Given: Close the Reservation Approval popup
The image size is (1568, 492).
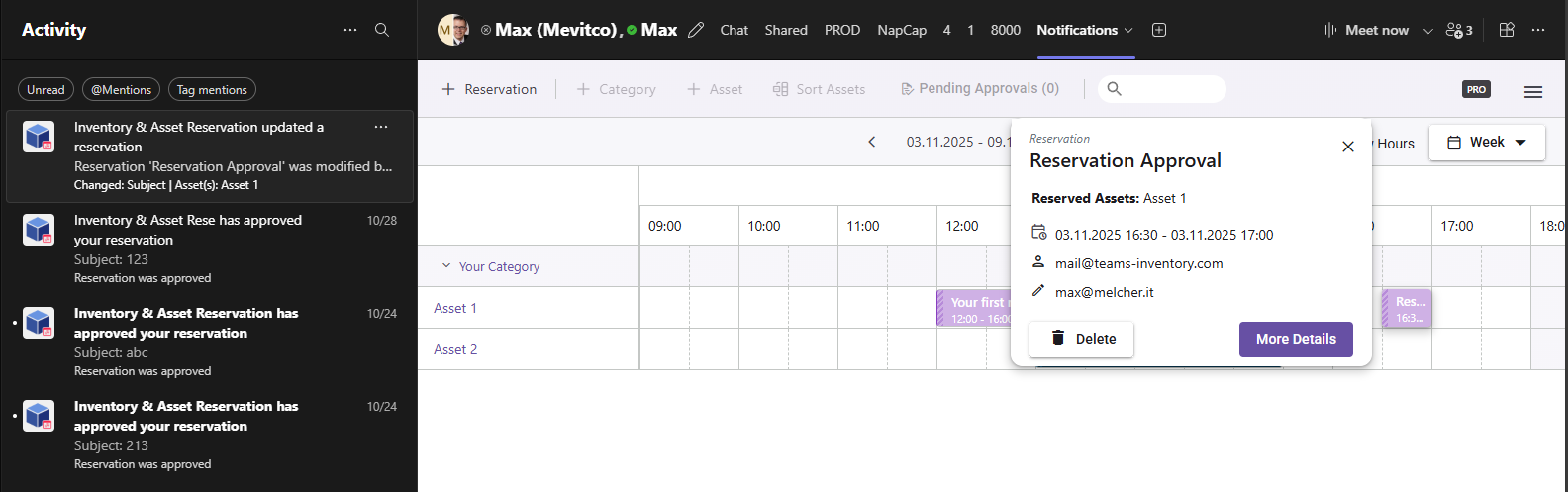Looking at the screenshot, I should 1347,147.
